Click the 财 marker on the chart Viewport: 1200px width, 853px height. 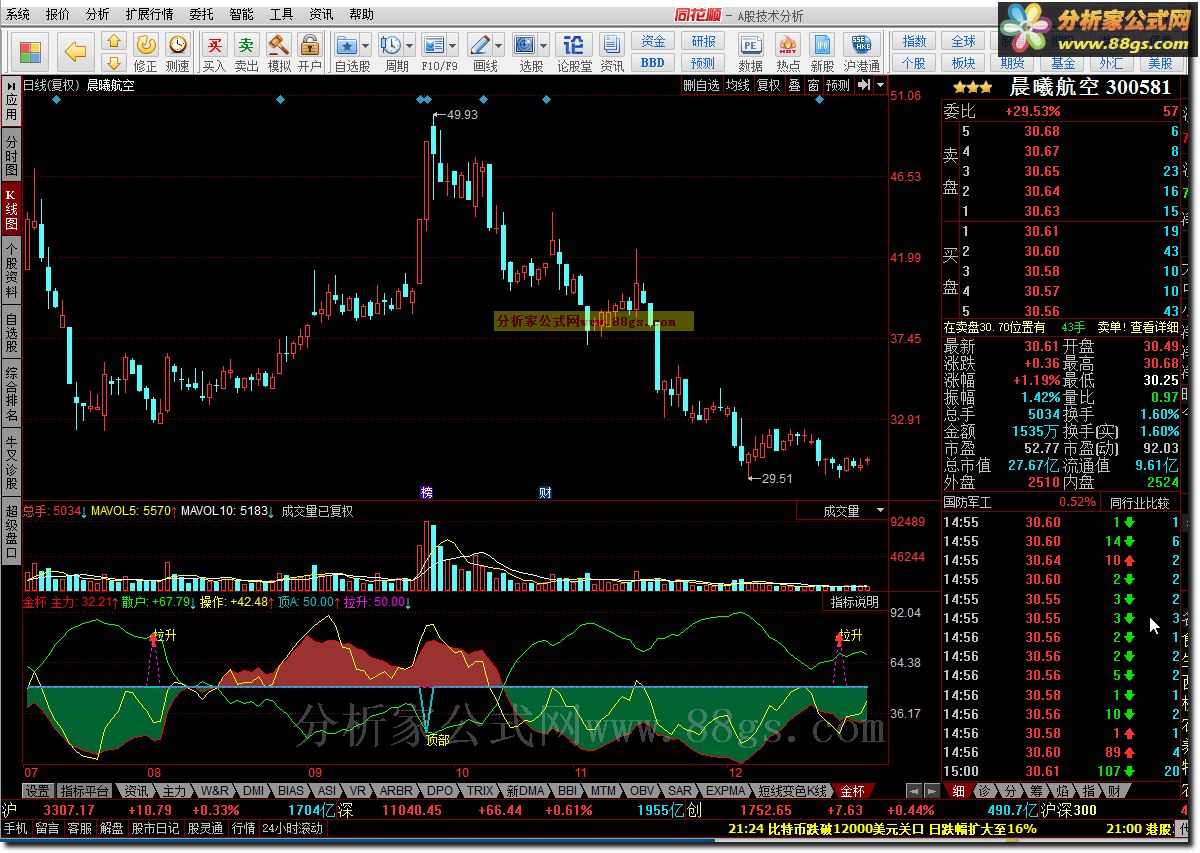pos(545,492)
